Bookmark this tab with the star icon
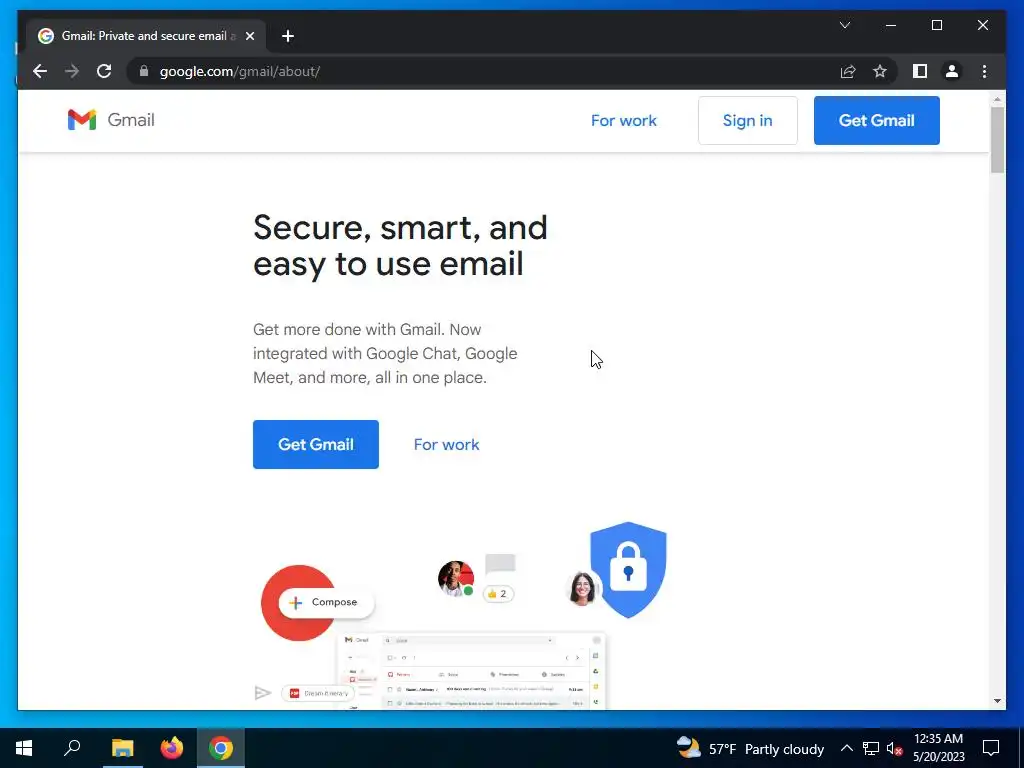The width and height of the screenshot is (1024, 768). coord(880,71)
